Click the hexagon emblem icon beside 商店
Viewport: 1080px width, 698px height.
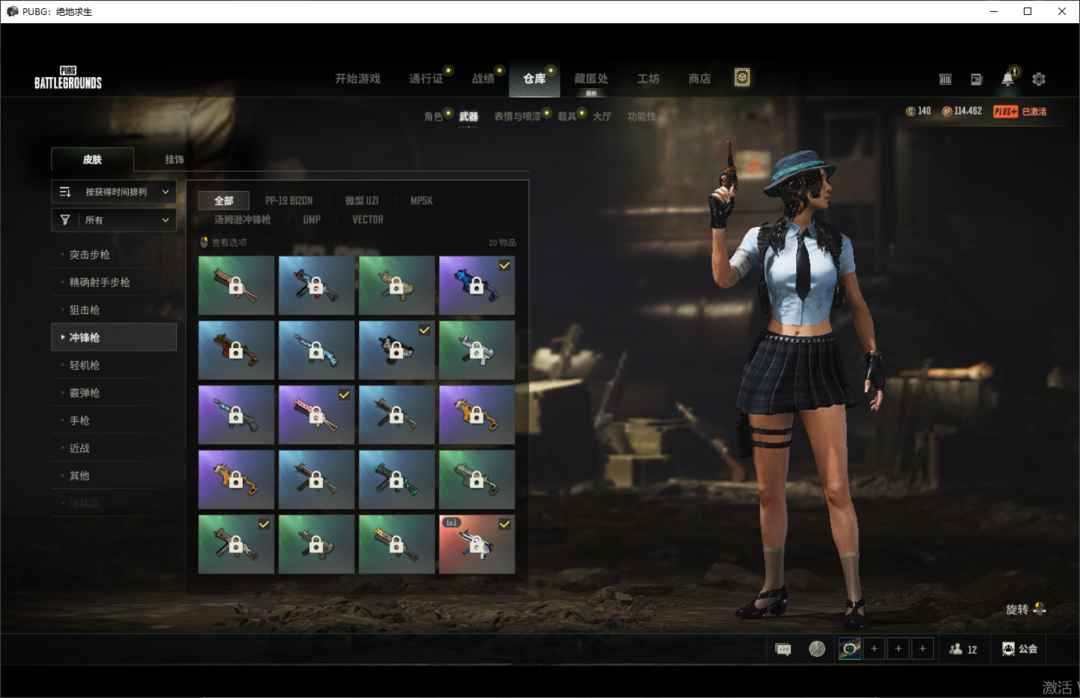coord(742,77)
